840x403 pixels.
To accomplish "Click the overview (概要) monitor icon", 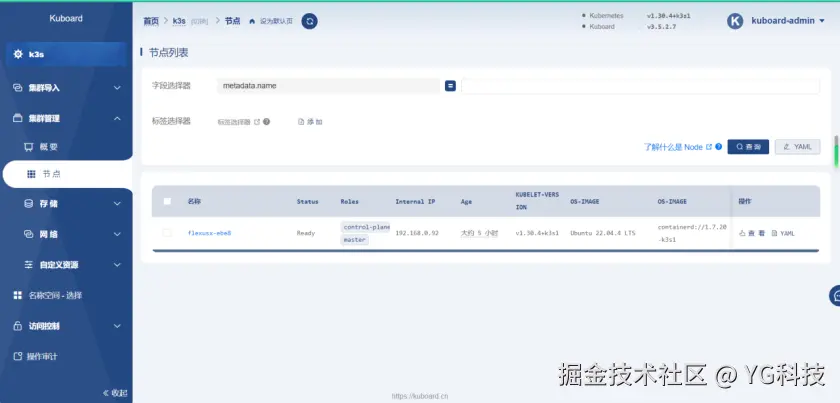I will point(29,146).
